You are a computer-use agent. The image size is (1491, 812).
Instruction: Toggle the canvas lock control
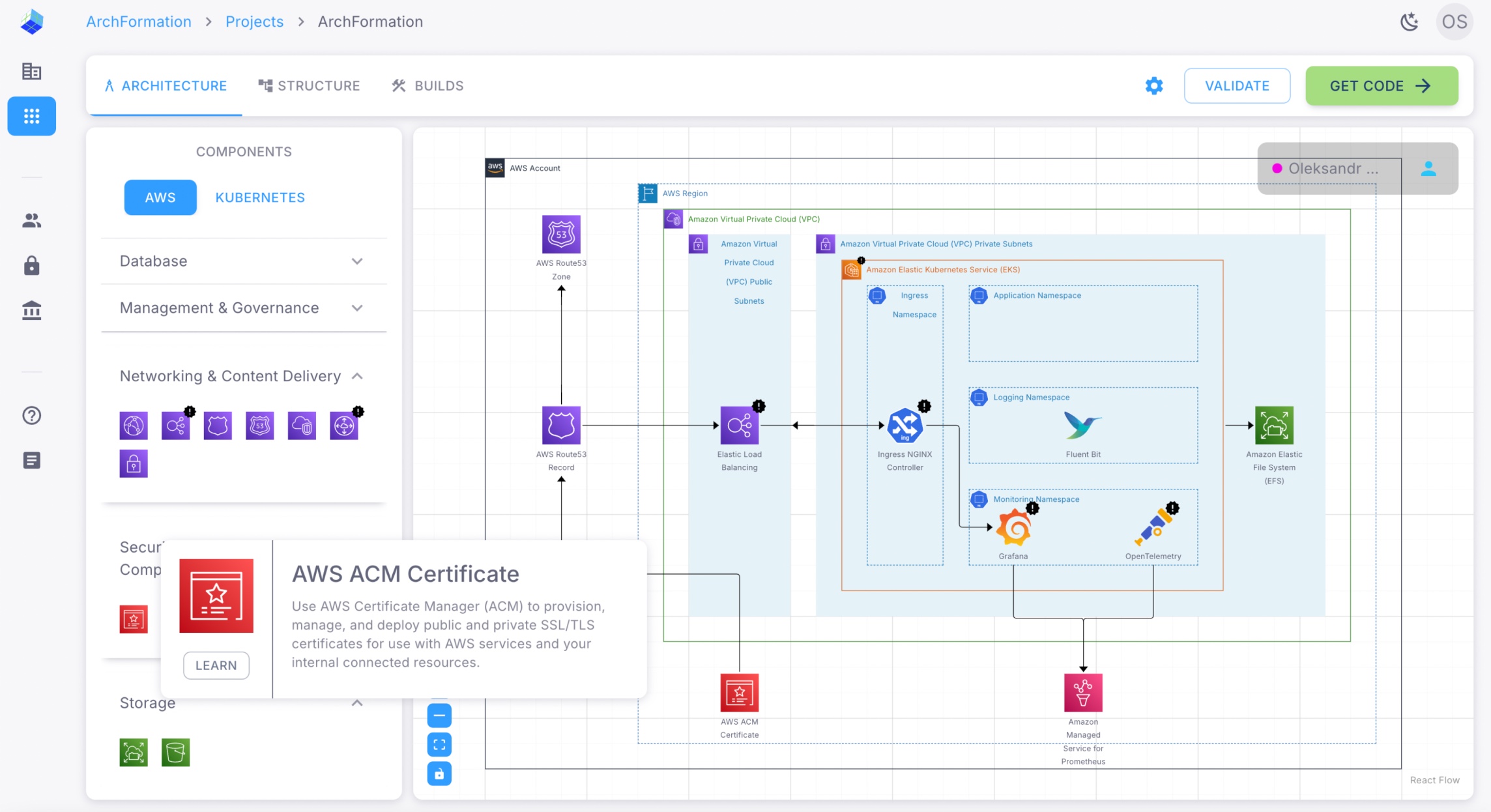[x=439, y=774]
